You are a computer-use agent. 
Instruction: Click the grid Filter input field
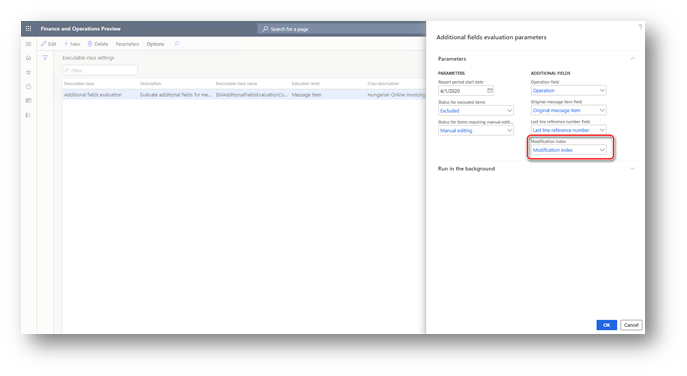[x=100, y=70]
